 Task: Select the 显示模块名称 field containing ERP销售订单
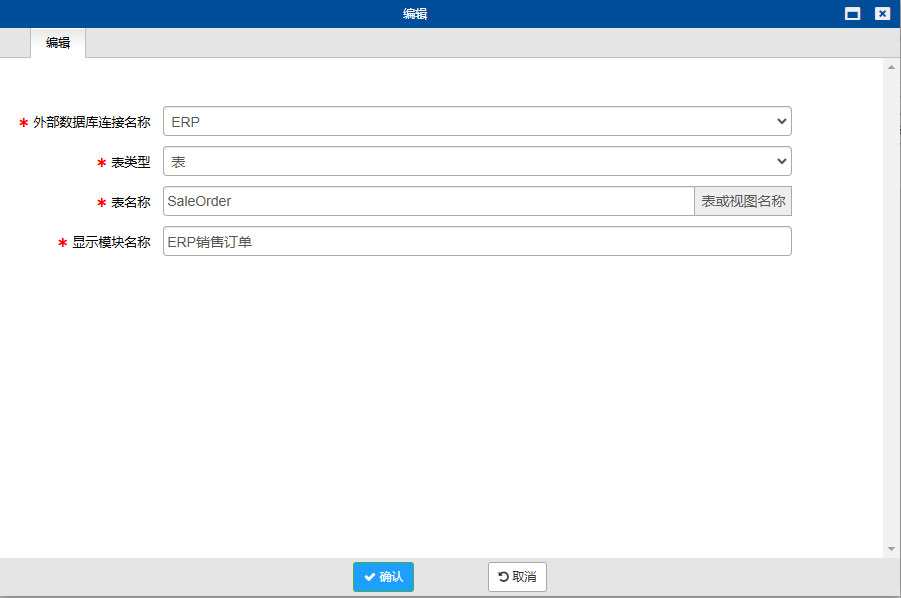coord(477,241)
